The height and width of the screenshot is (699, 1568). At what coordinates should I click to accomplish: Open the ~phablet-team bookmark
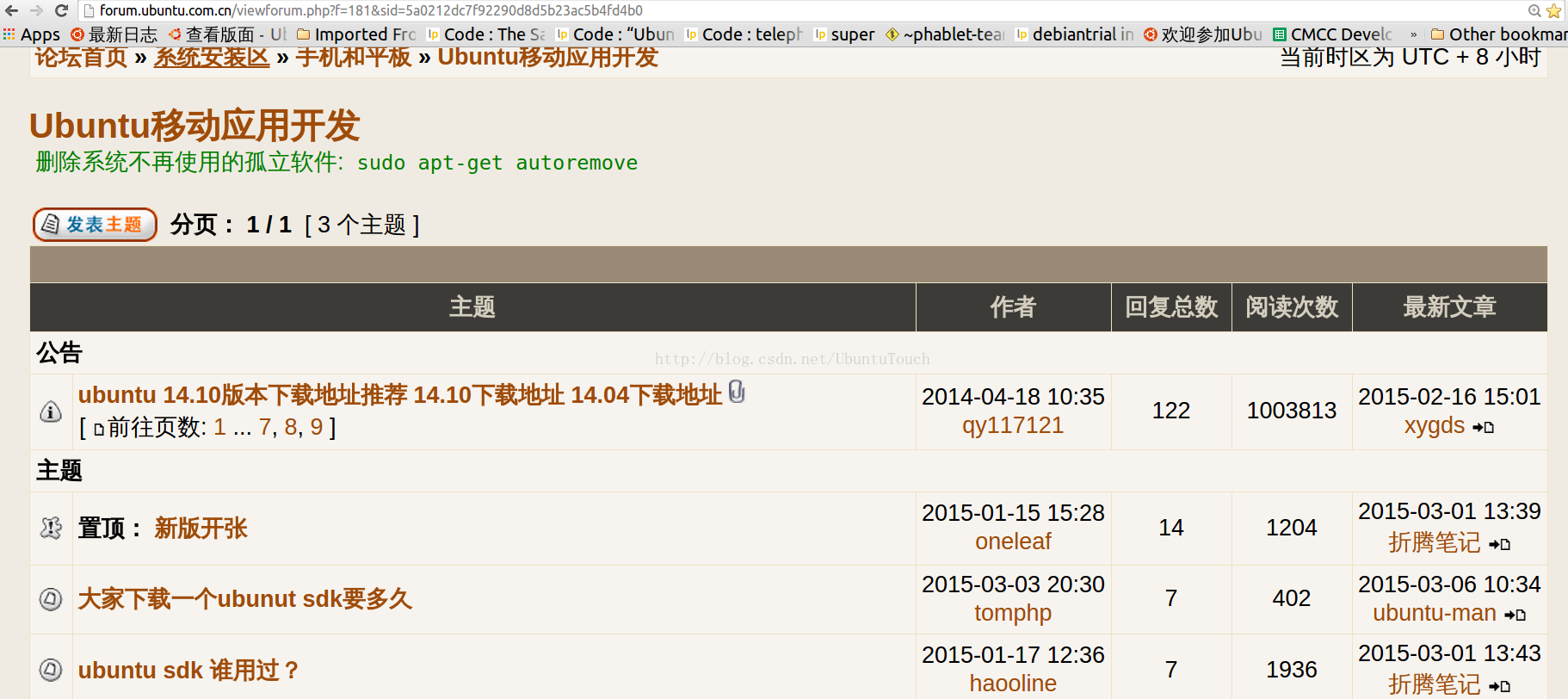945,34
